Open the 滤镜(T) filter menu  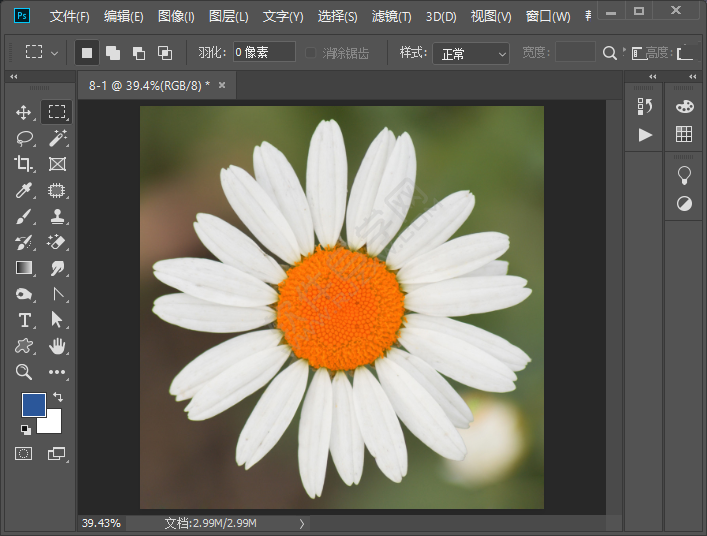pos(391,16)
